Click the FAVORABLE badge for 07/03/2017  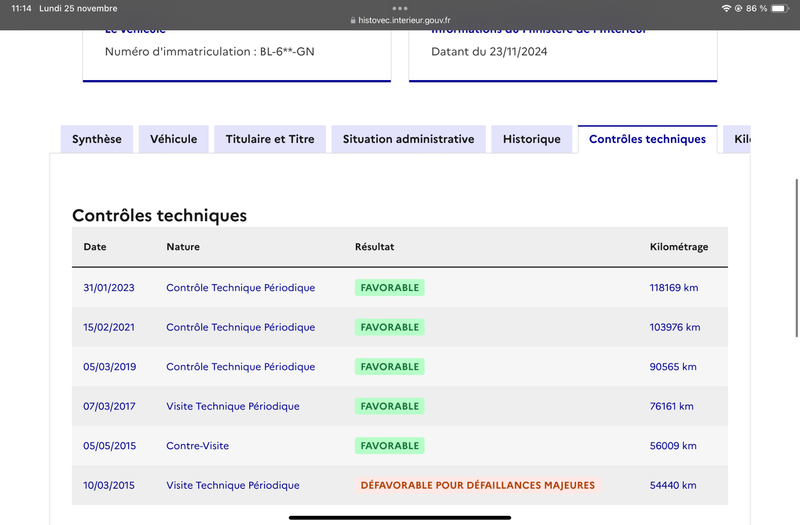point(389,406)
